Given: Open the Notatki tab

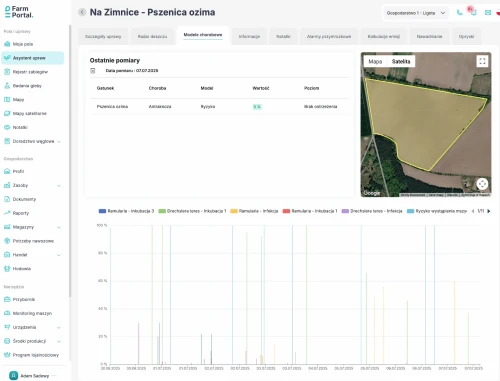Looking at the screenshot, I should click(283, 36).
